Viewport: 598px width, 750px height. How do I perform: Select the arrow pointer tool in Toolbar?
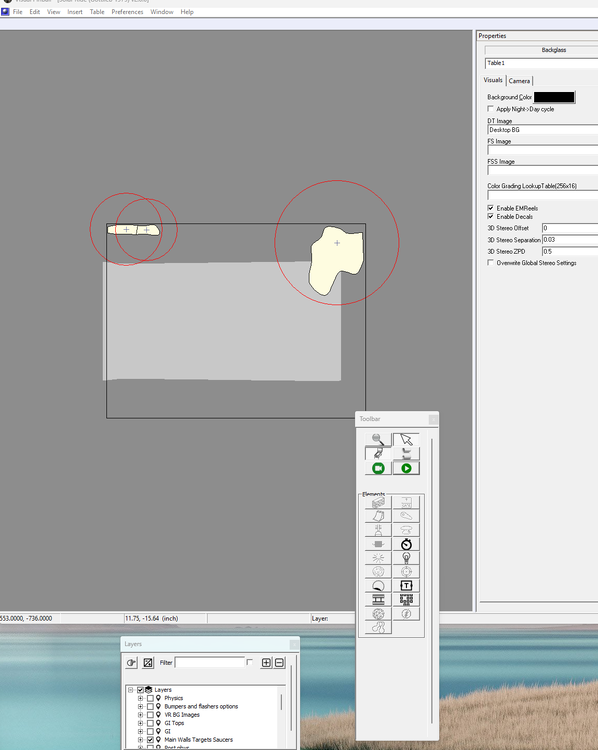click(406, 439)
